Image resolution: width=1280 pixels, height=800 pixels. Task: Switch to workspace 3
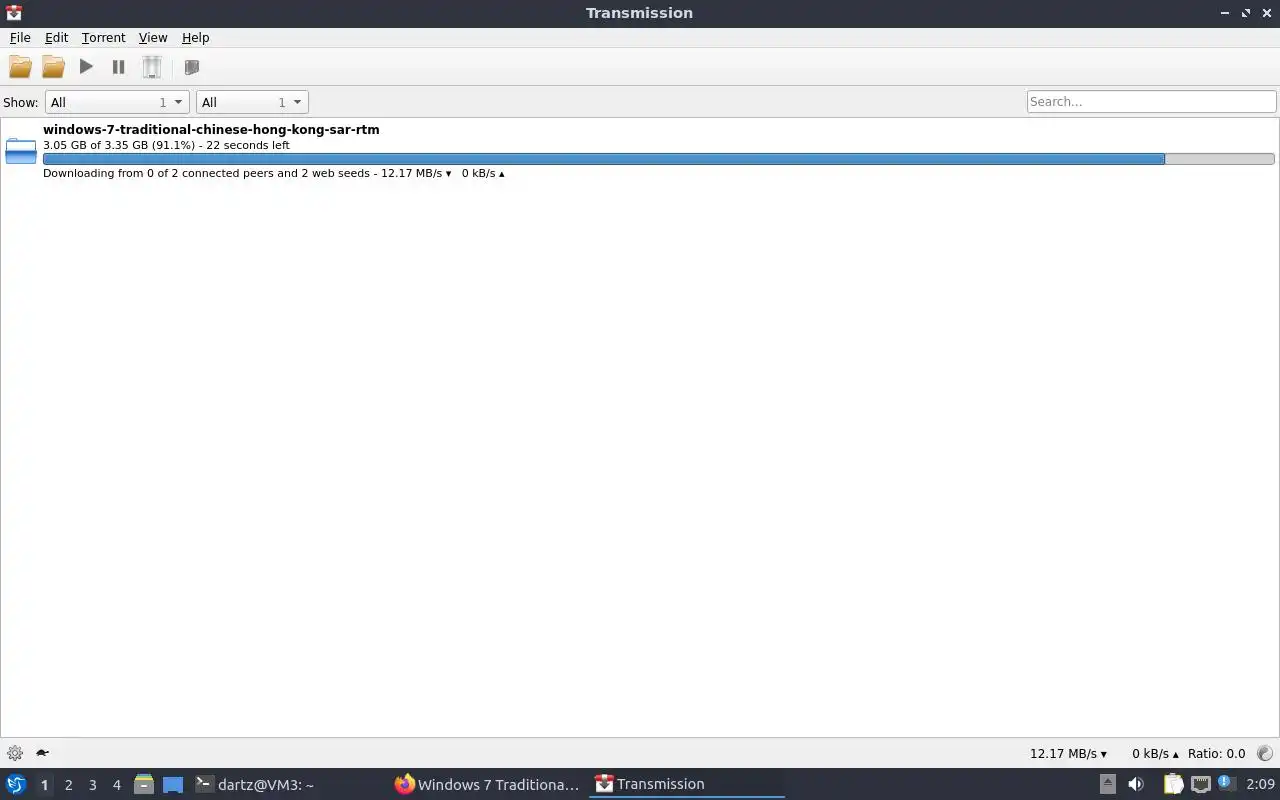pyautogui.click(x=92, y=785)
